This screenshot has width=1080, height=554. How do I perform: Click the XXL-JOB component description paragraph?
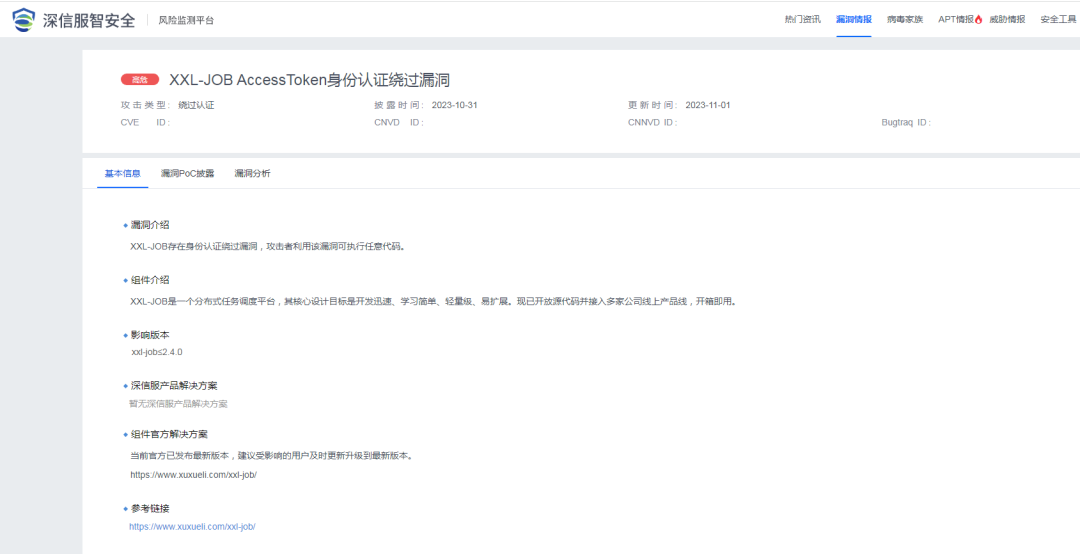[433, 302]
